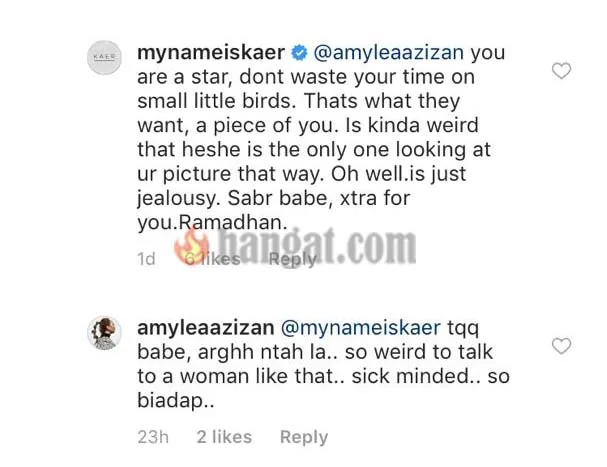Viewport: 607px width, 467px height.
Task: Reply to amyleaazizan's comment
Action: pyautogui.click(x=304, y=438)
